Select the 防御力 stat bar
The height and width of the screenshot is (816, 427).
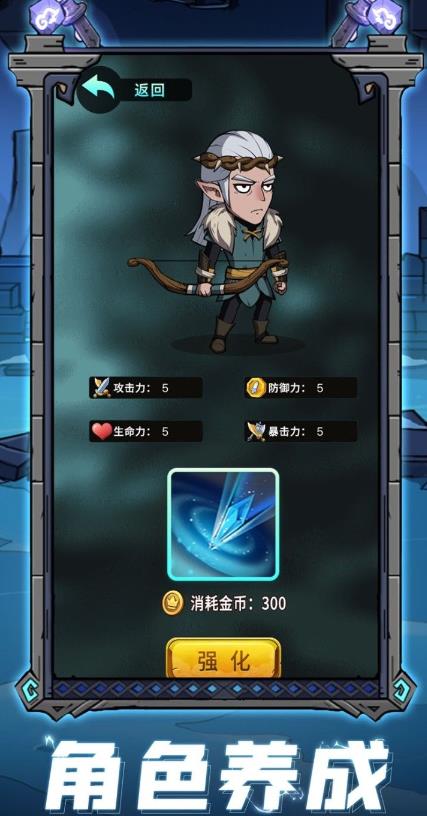[301, 388]
